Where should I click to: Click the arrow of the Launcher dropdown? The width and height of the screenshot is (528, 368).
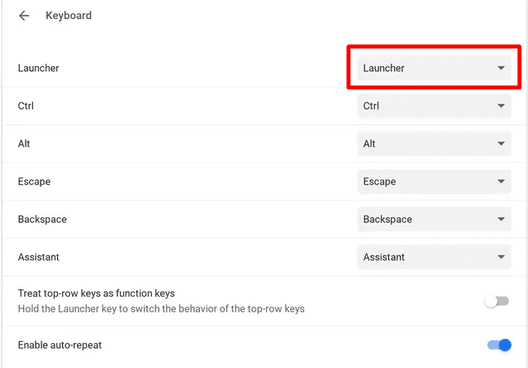[501, 68]
